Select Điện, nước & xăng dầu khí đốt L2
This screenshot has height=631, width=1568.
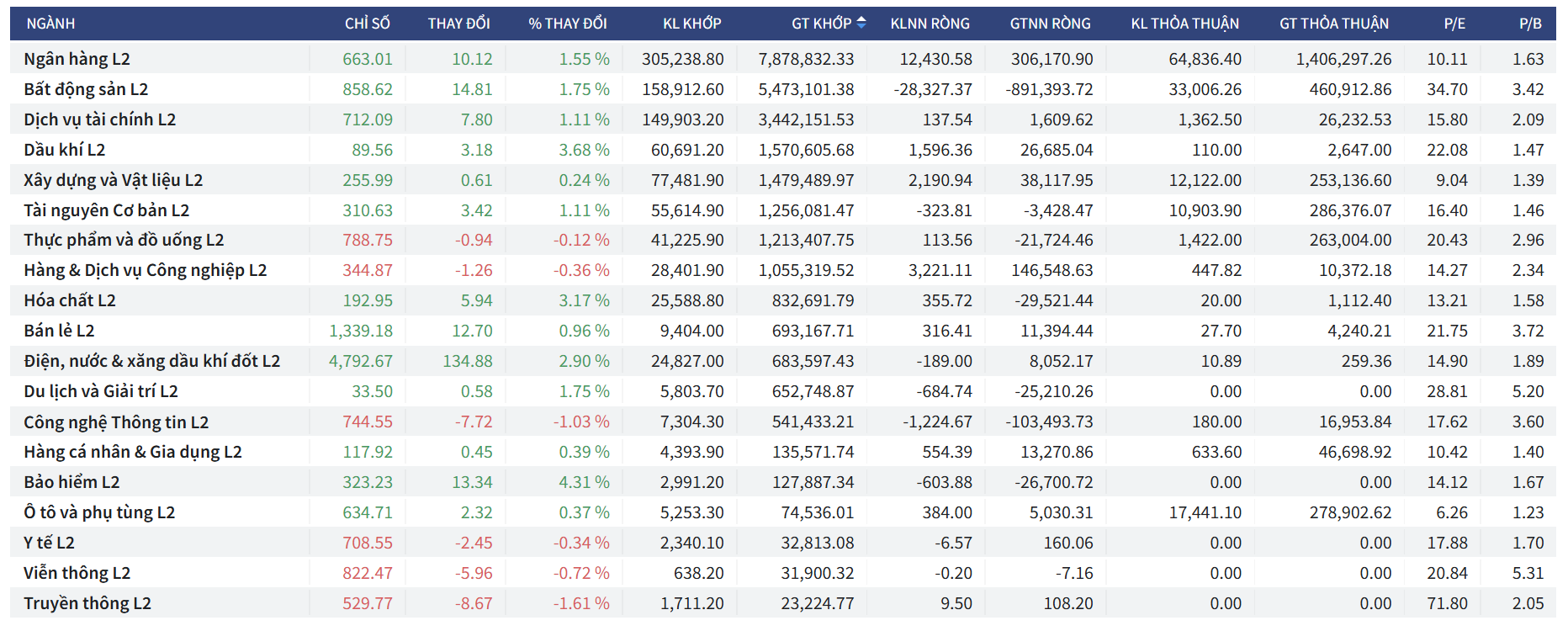151,361
